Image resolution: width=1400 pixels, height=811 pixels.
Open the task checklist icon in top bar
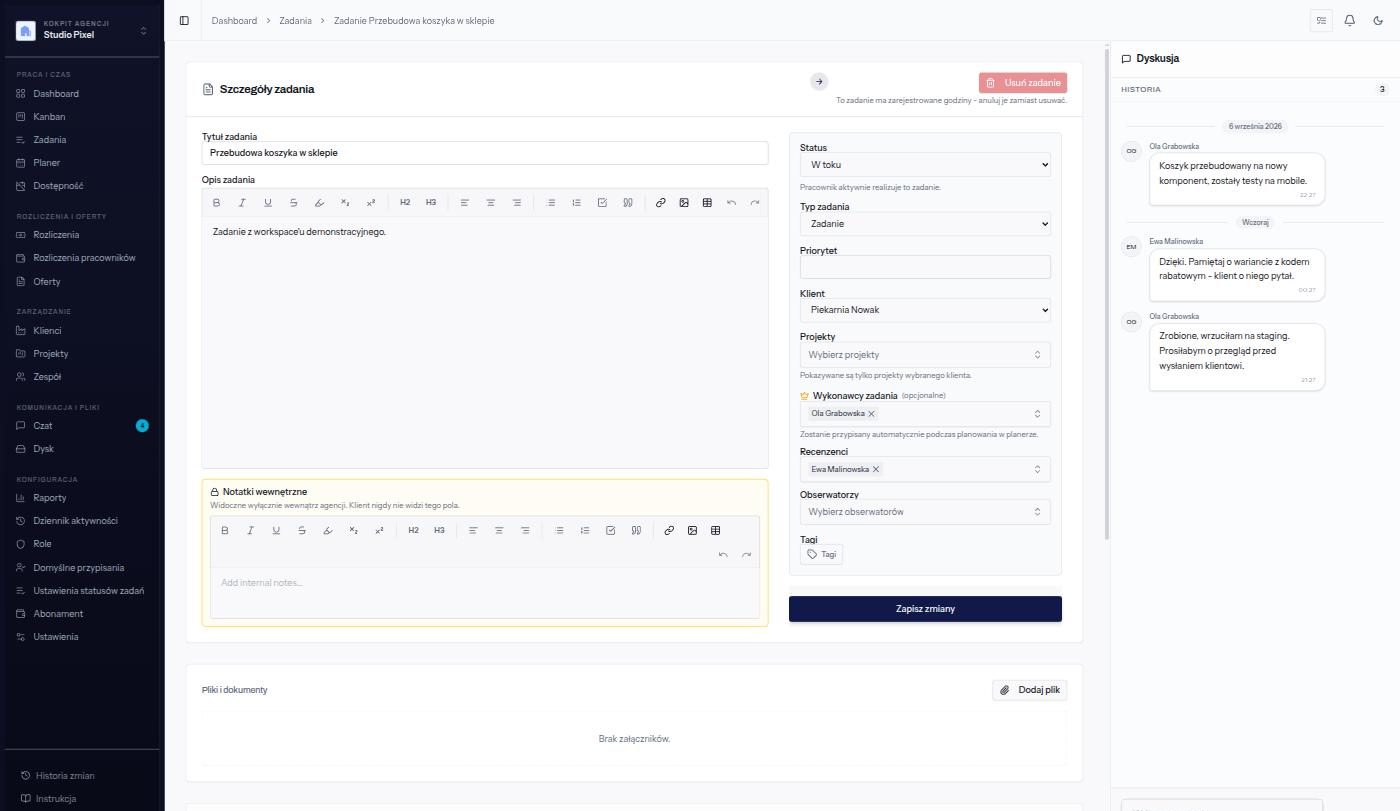pyautogui.click(x=1321, y=20)
